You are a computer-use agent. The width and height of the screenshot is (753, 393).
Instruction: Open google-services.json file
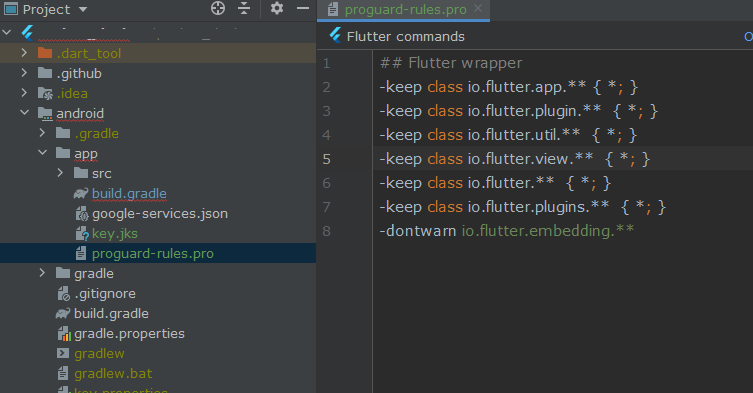pyautogui.click(x=160, y=213)
